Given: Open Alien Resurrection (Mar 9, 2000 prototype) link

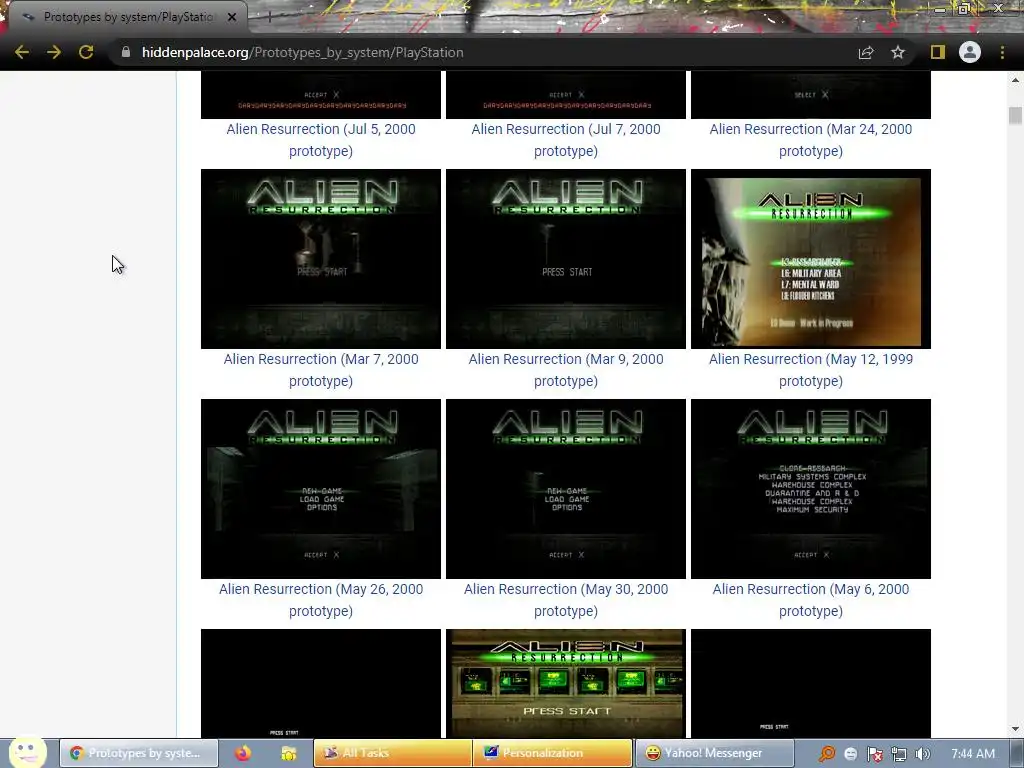Looking at the screenshot, I should pos(566,370).
